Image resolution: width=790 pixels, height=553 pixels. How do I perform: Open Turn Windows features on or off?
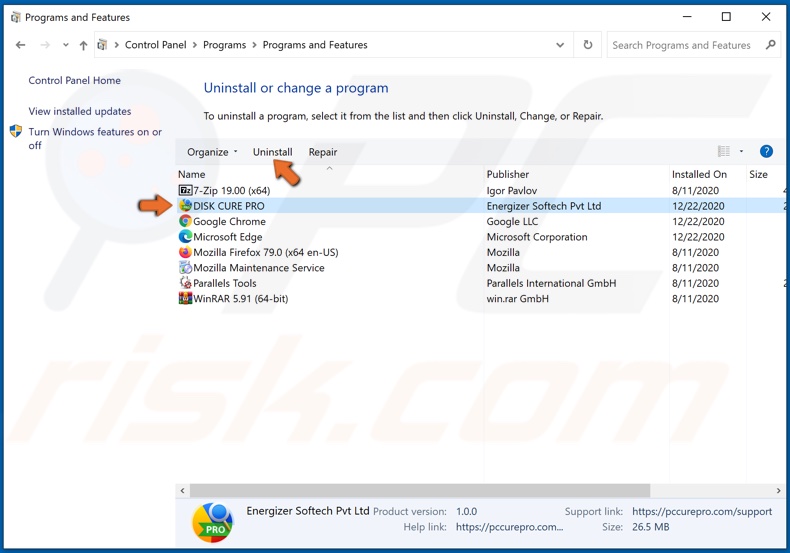(x=95, y=139)
